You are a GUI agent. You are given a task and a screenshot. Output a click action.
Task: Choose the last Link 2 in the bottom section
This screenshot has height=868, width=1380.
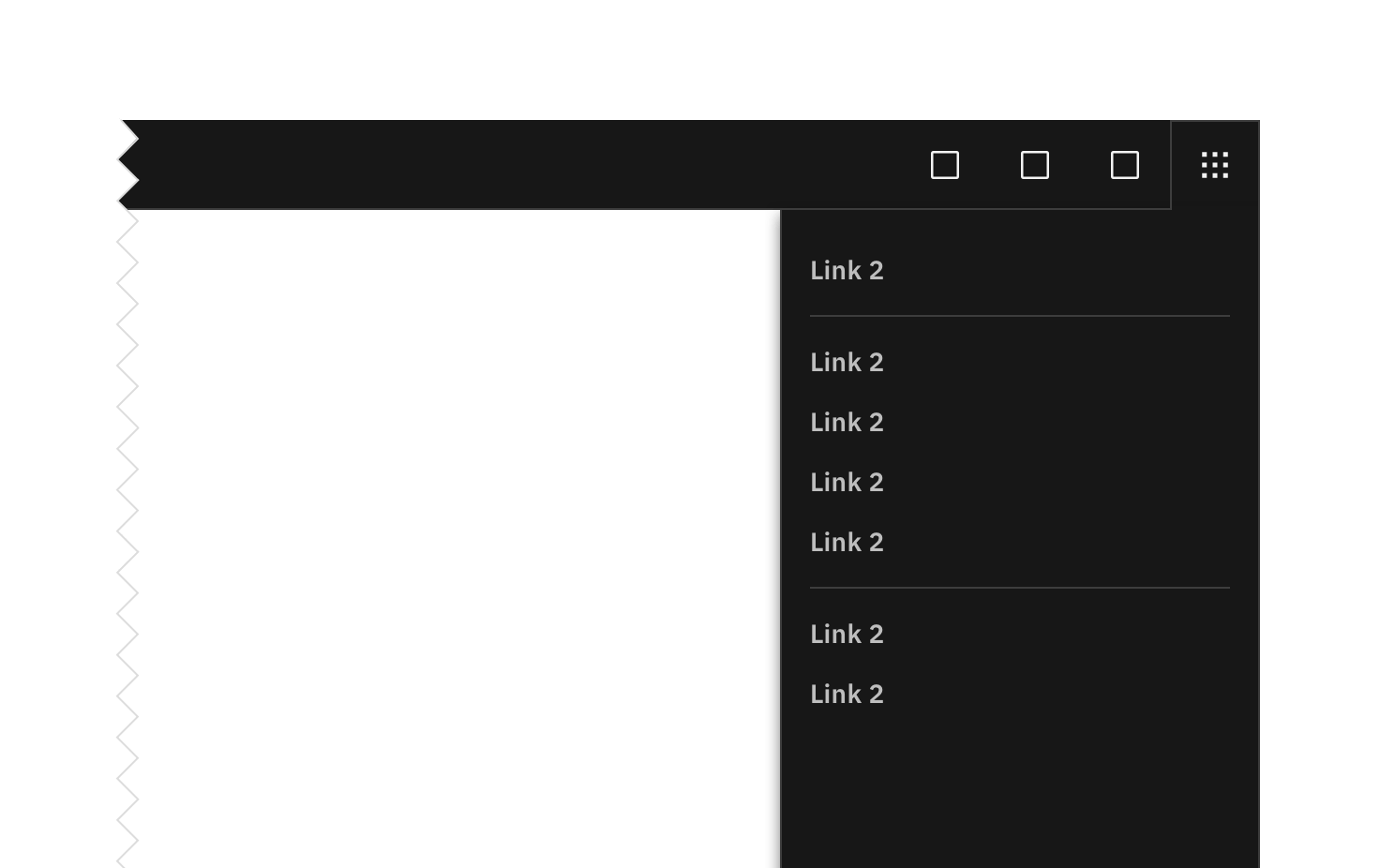point(847,695)
